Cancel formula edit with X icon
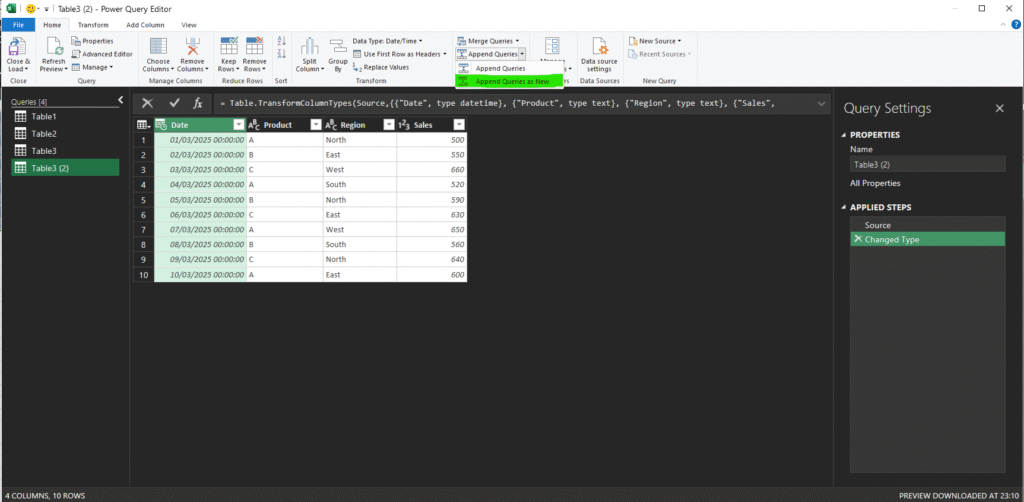The height and width of the screenshot is (502, 1024). (x=148, y=103)
